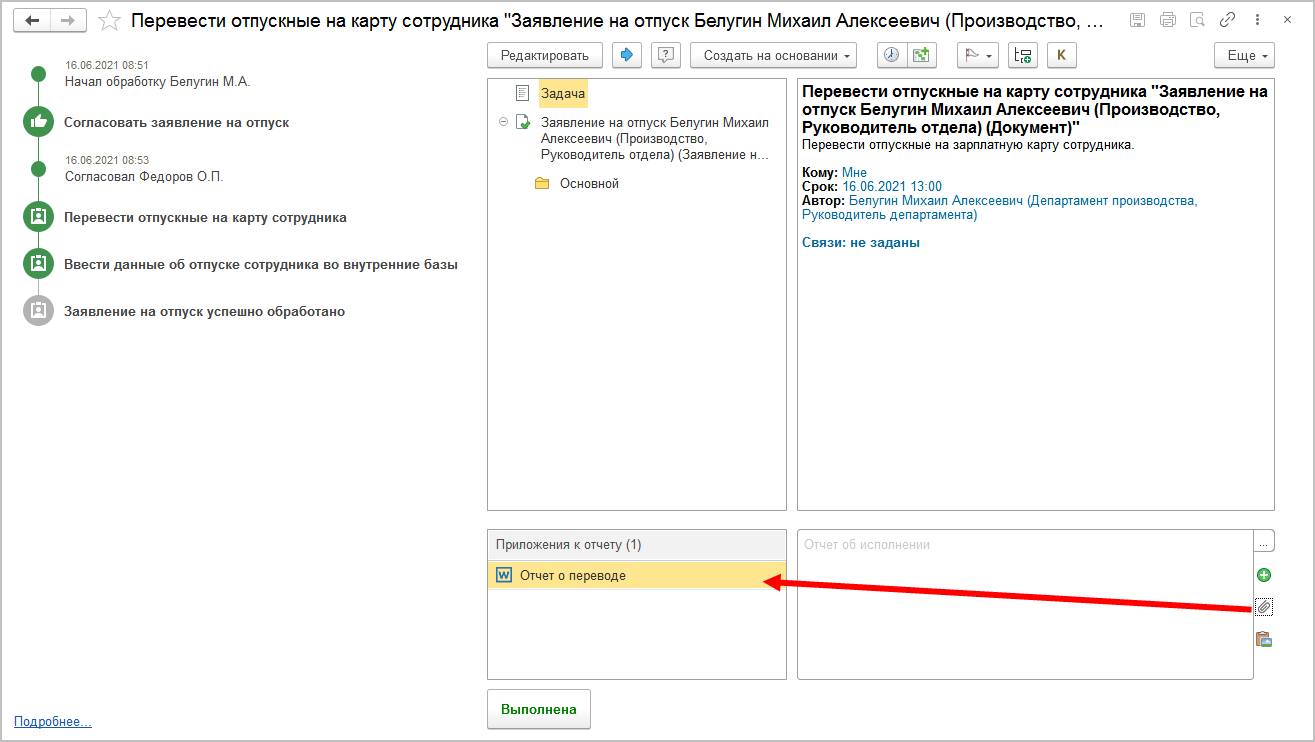1315x742 pixels.
Task: Open the preview icon with magnifying glass
Action: (1198, 20)
